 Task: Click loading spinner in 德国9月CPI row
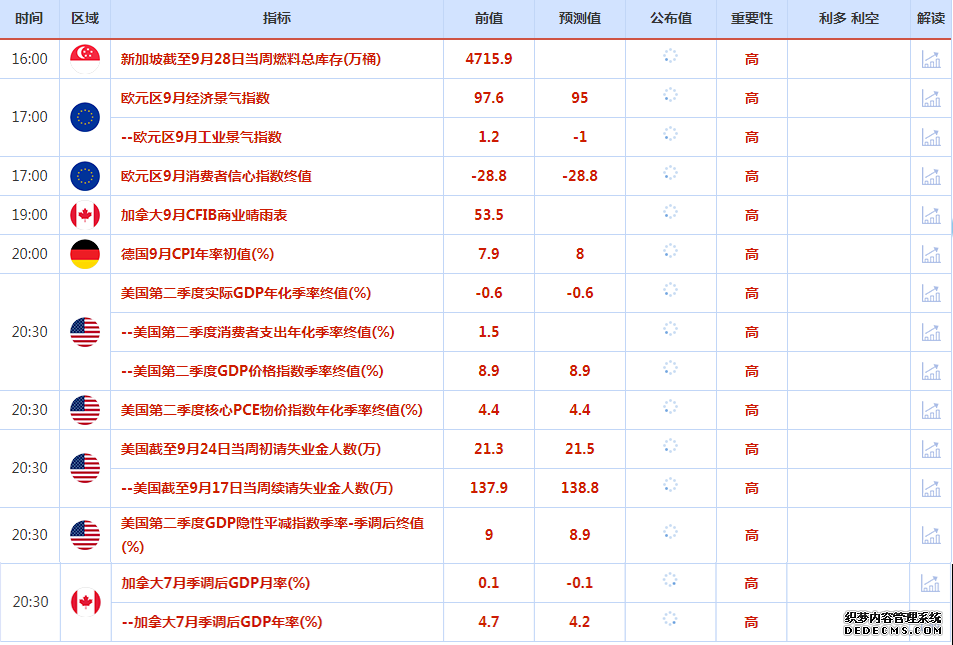click(x=670, y=254)
